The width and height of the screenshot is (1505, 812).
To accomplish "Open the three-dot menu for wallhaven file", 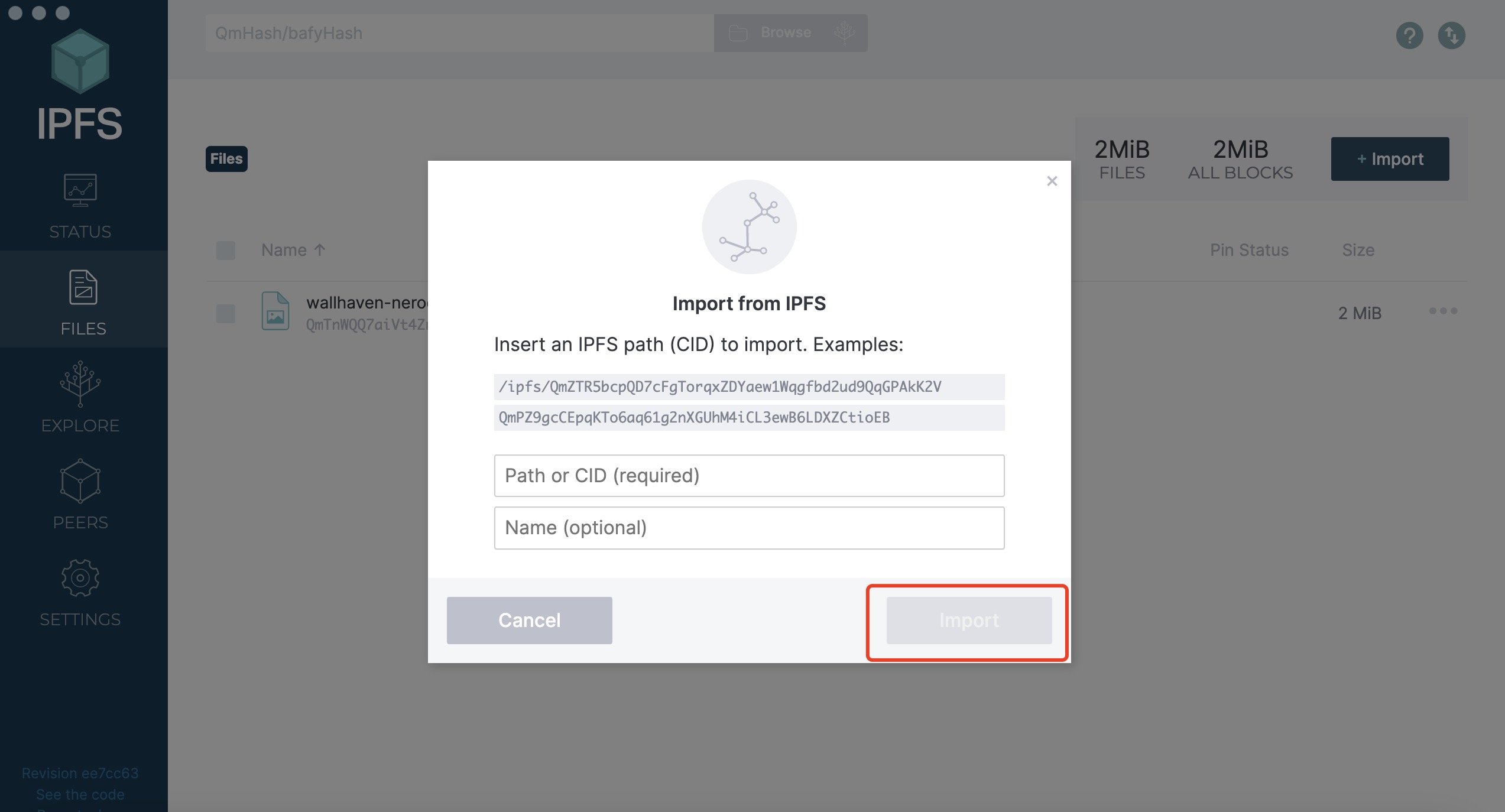I will pos(1444,311).
